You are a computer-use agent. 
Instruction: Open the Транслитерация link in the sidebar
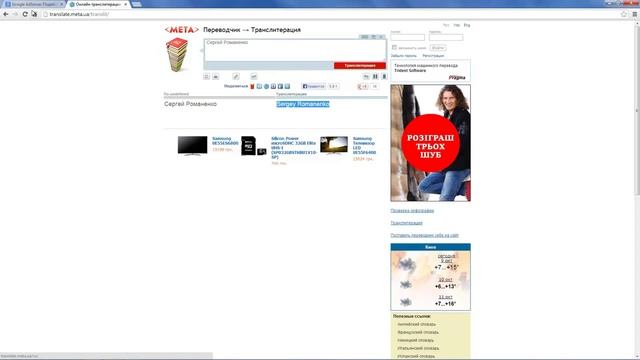tap(406, 223)
